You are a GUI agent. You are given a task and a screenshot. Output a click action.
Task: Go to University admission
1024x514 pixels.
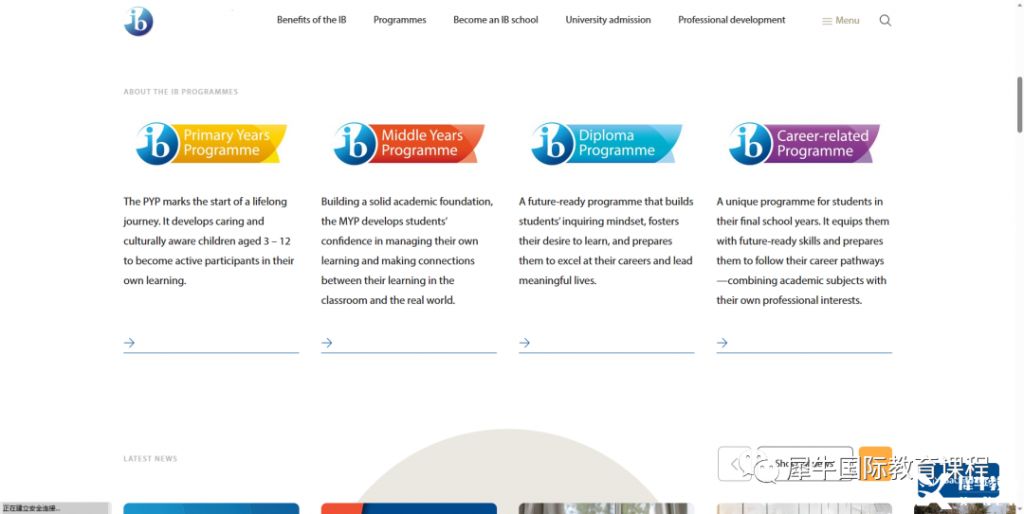click(608, 20)
